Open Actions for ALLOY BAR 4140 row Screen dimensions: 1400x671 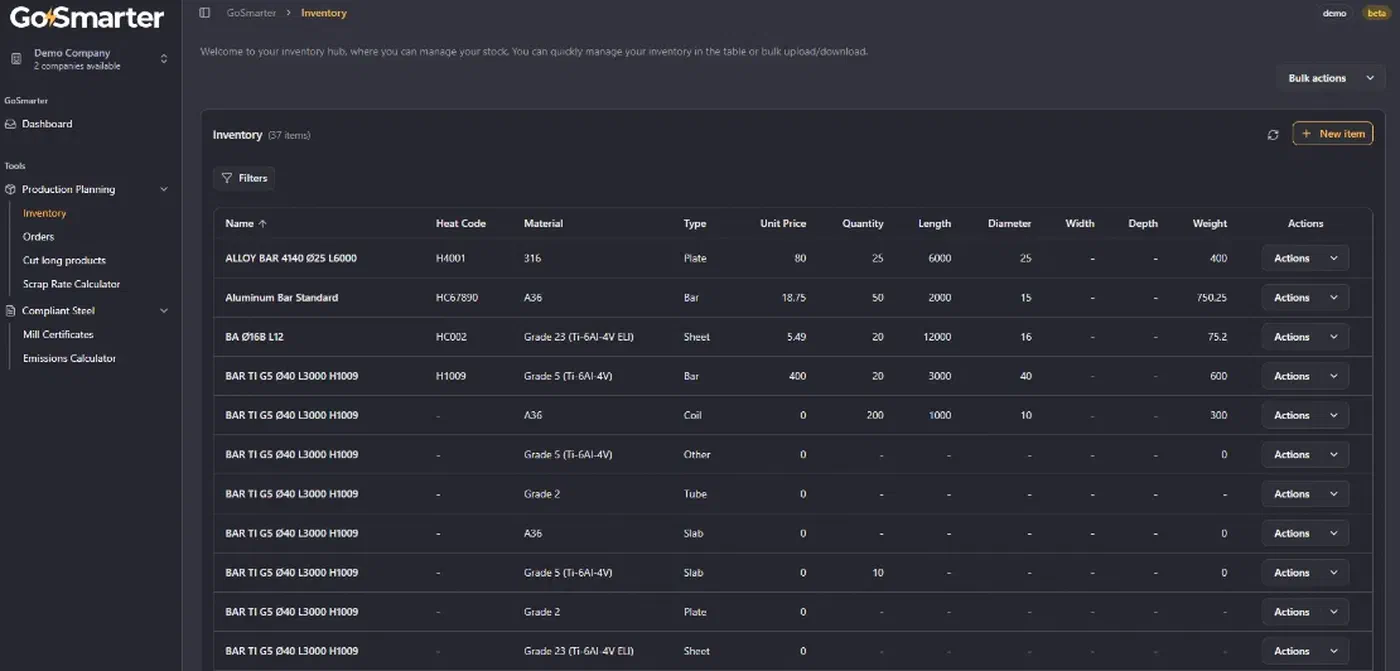pyautogui.click(x=1305, y=258)
